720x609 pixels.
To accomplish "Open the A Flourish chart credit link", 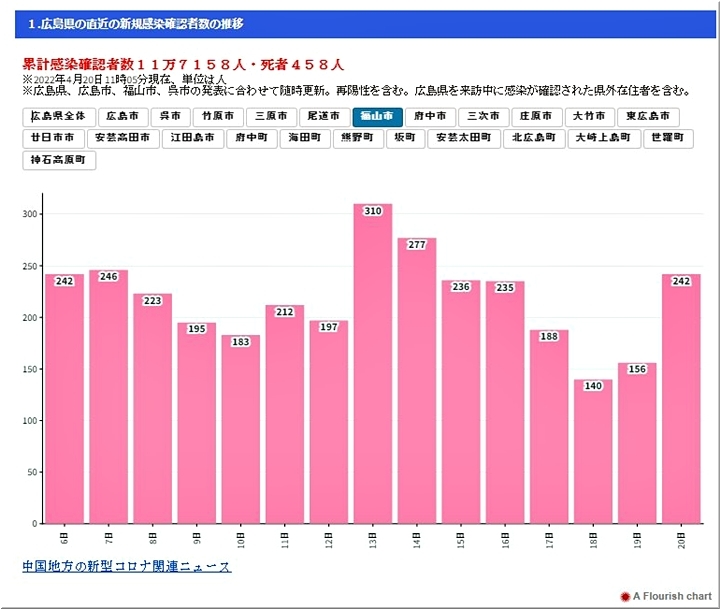I will (x=672, y=596).
